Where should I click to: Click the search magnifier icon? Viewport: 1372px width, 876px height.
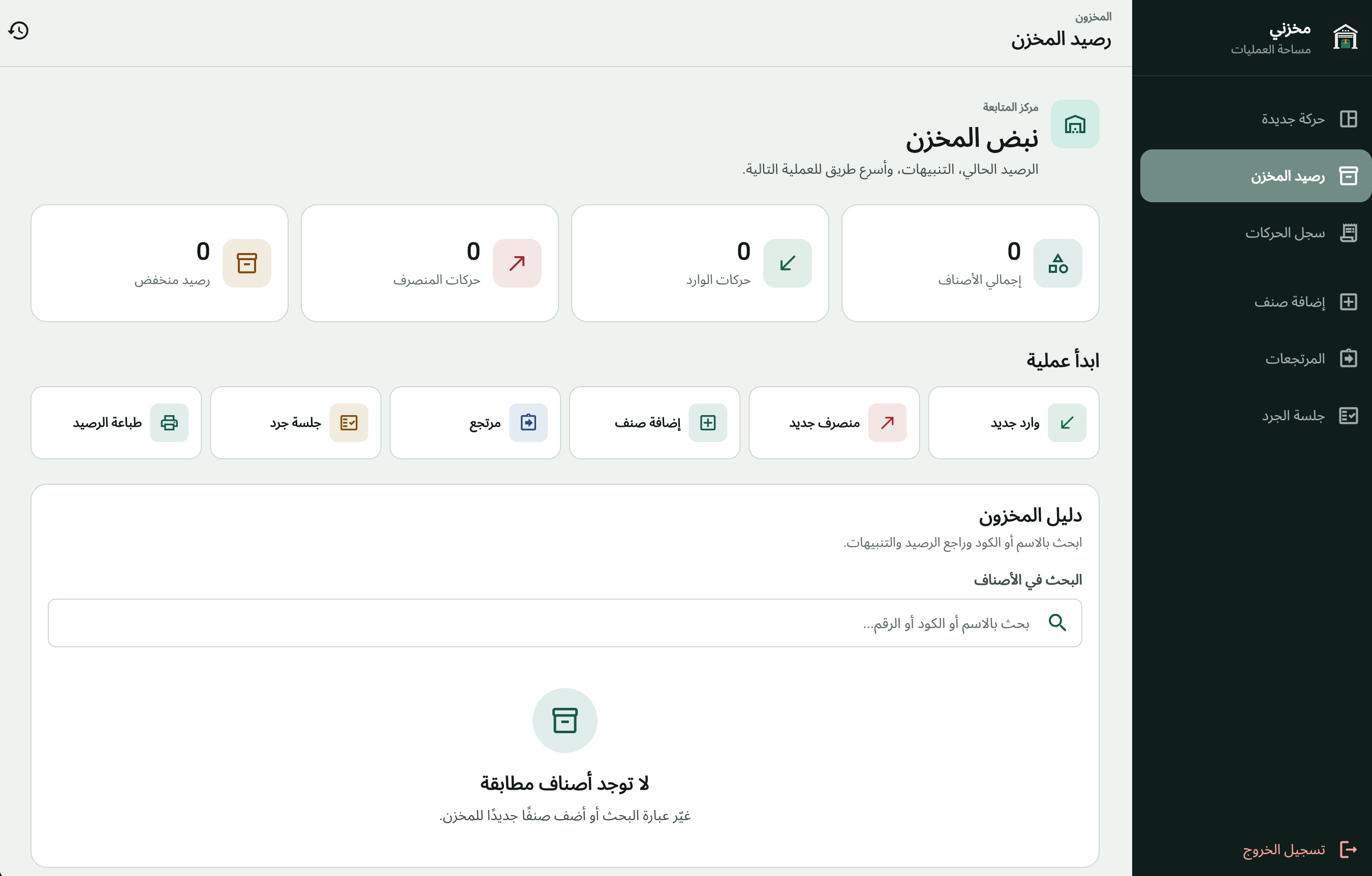click(x=1057, y=622)
